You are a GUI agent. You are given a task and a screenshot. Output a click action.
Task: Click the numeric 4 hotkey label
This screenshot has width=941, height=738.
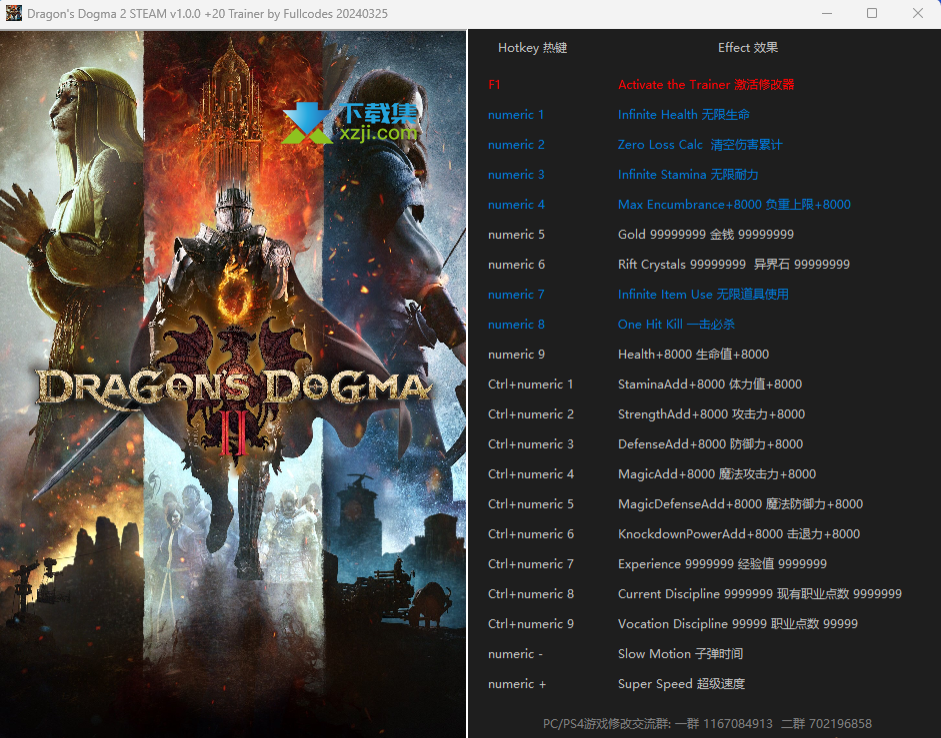click(x=516, y=205)
